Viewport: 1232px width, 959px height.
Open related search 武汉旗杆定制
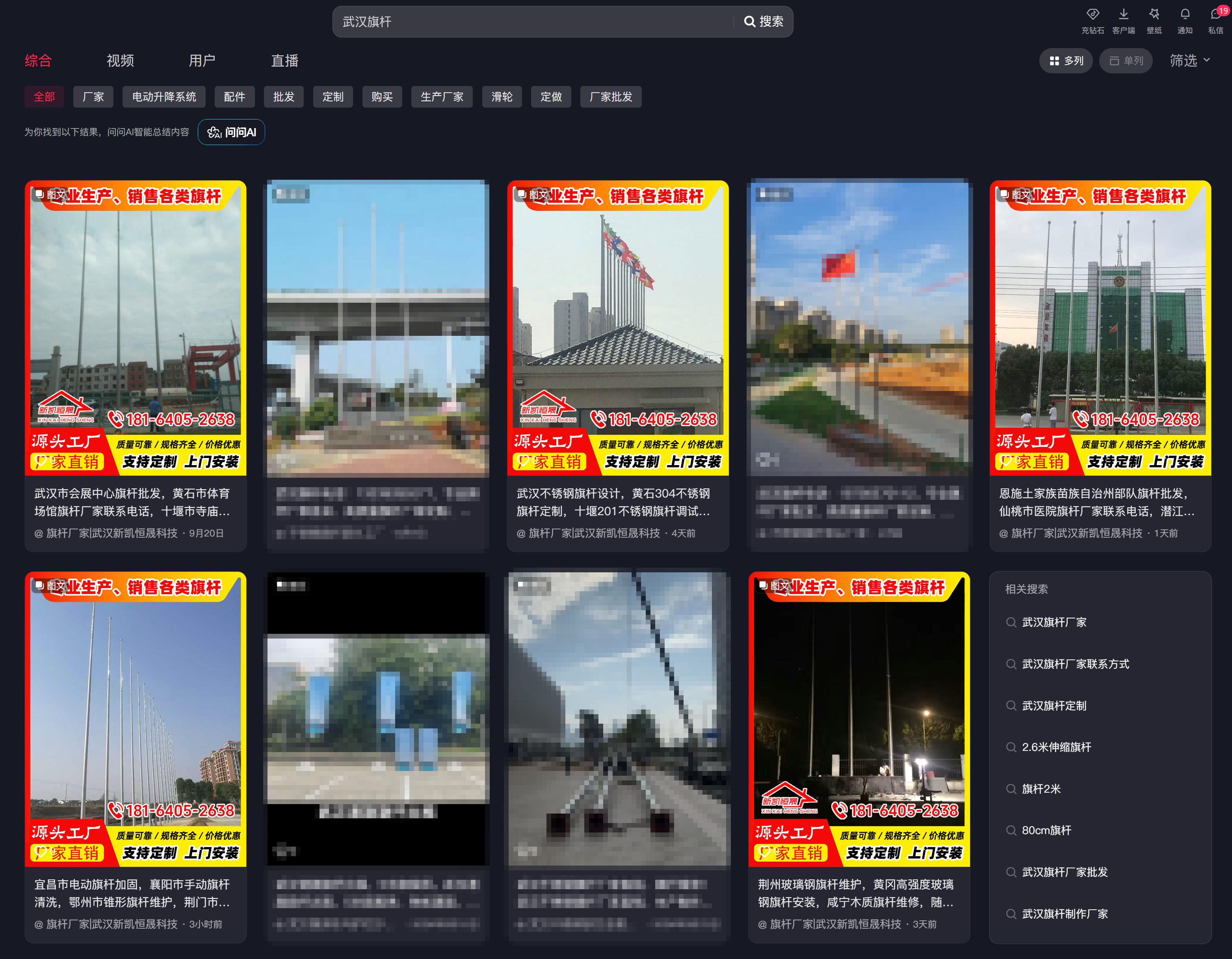point(1054,706)
